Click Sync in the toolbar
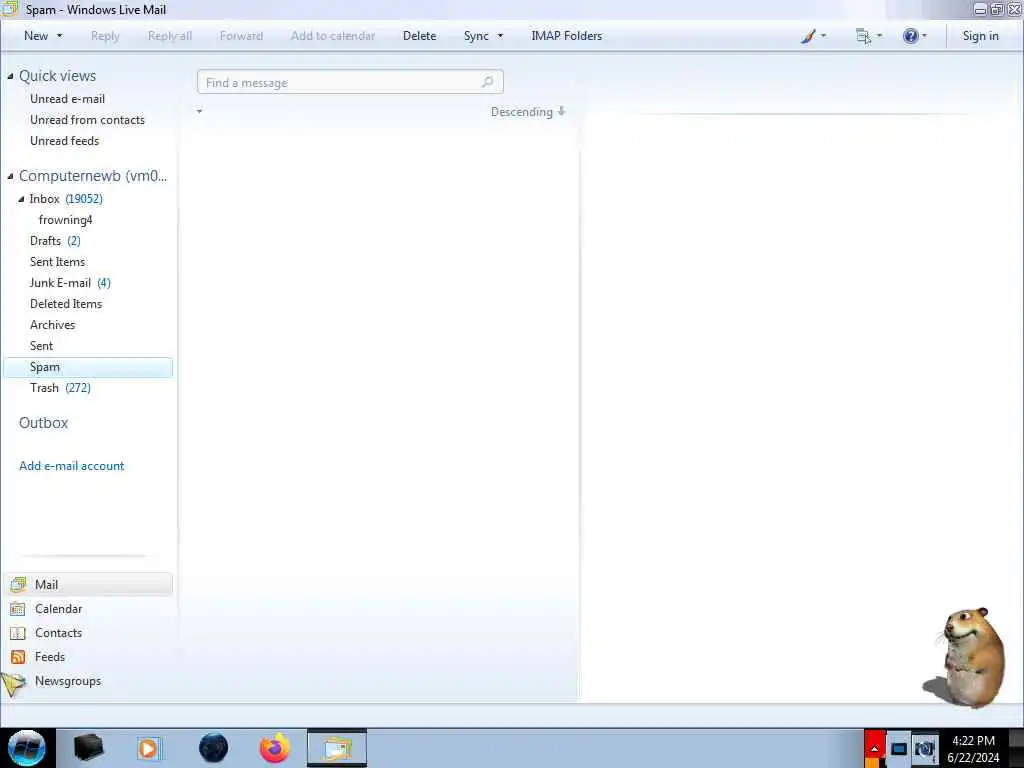The height and width of the screenshot is (768, 1024). [476, 36]
